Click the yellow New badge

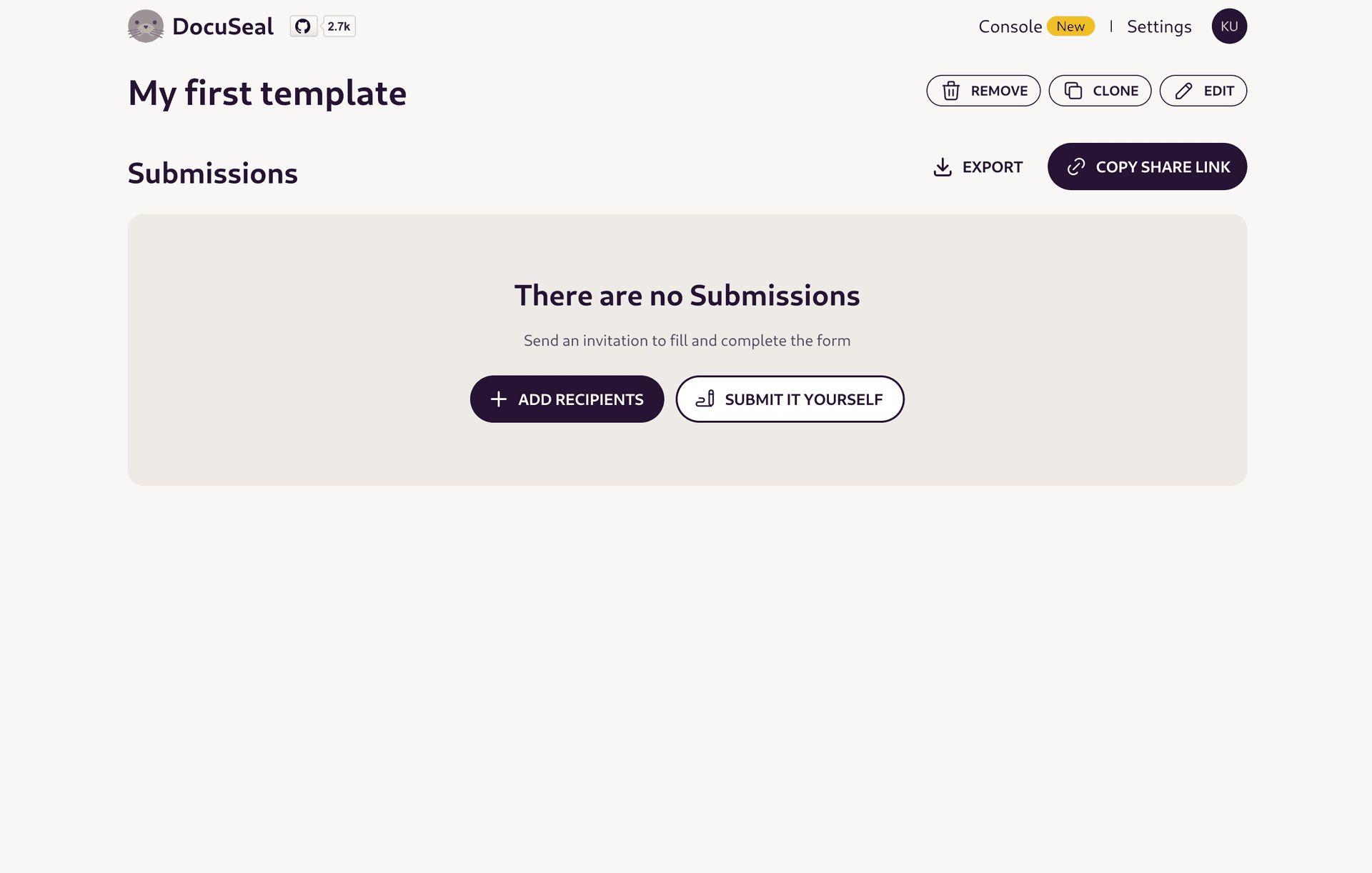pos(1070,26)
